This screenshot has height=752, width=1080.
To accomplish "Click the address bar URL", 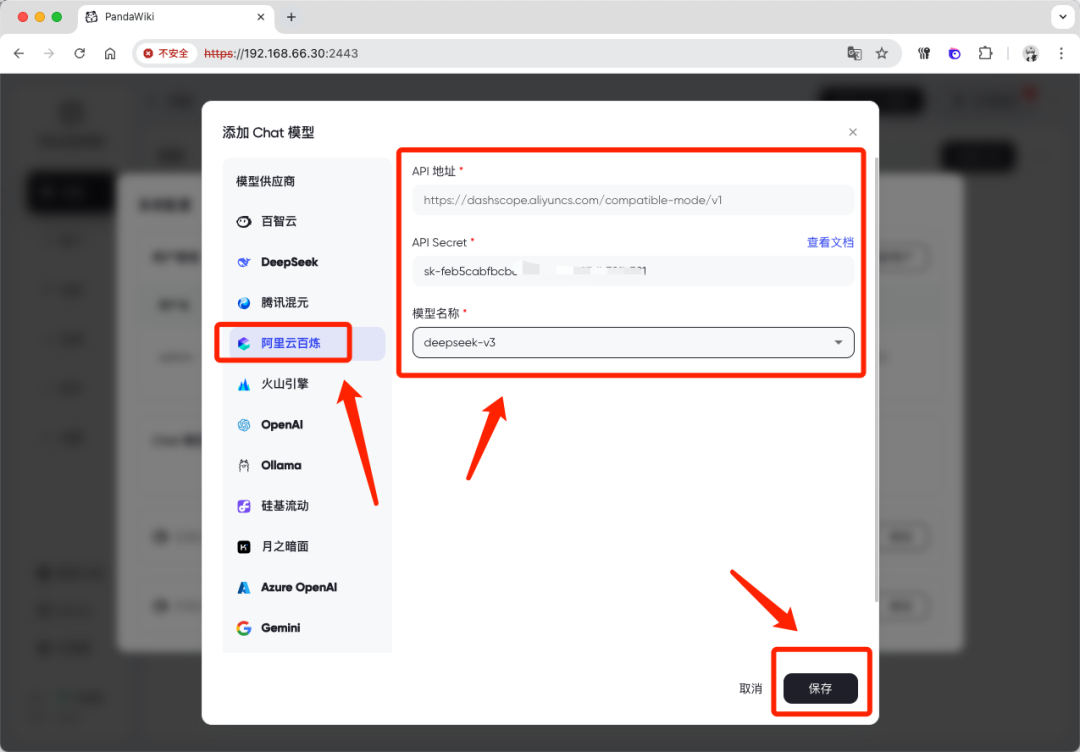I will coord(281,53).
